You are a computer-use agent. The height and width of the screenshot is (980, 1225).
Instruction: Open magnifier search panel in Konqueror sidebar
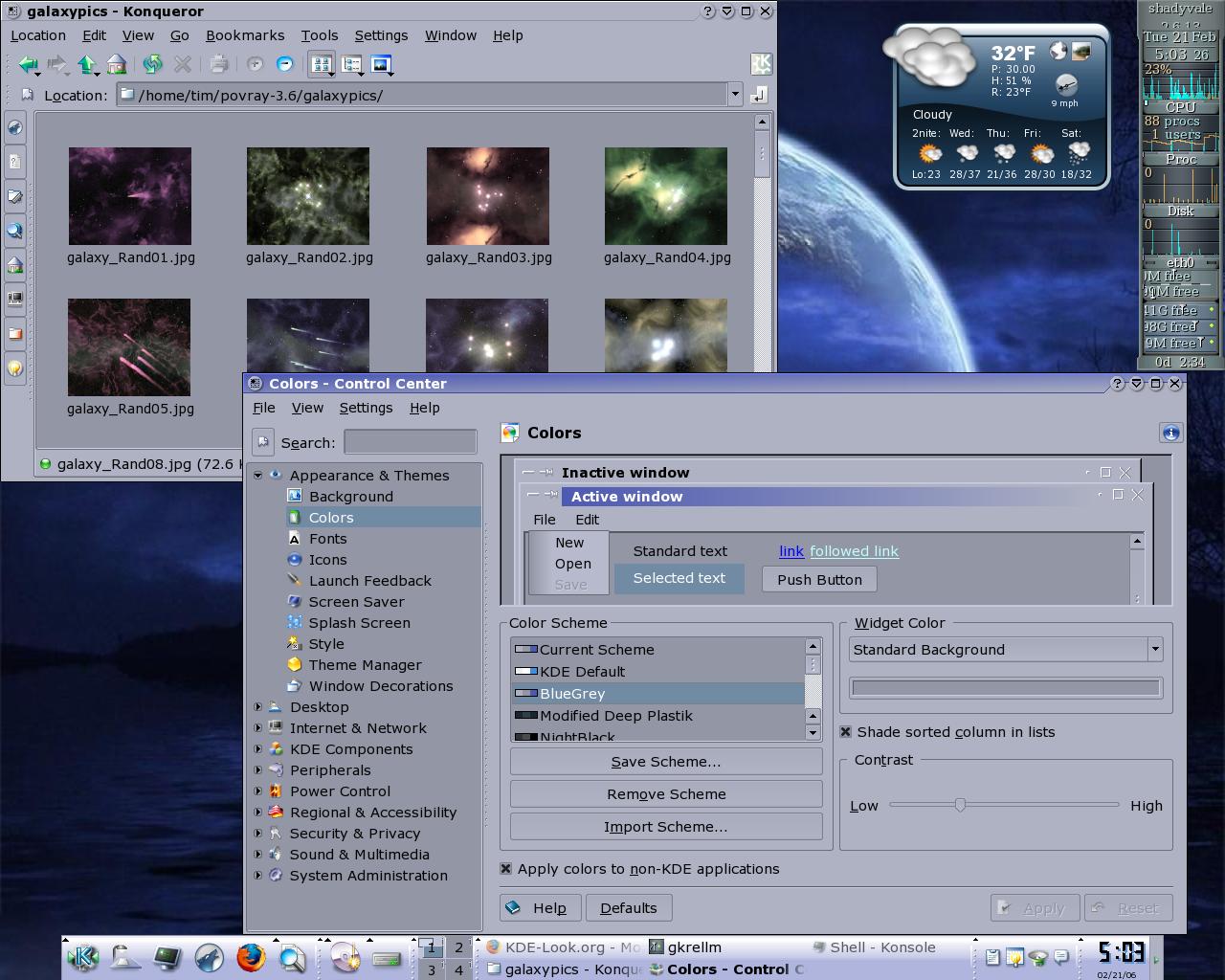pos(15,231)
